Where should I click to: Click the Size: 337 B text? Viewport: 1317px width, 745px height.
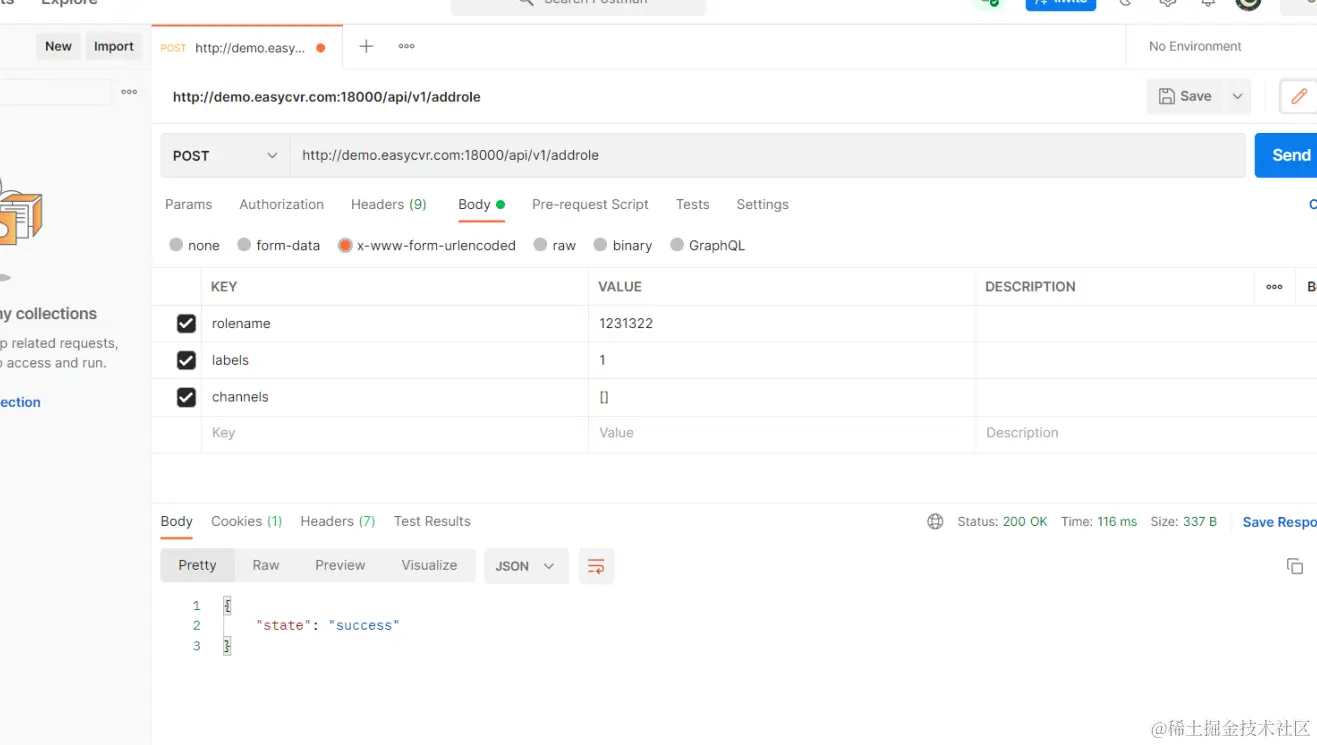coord(1183,522)
